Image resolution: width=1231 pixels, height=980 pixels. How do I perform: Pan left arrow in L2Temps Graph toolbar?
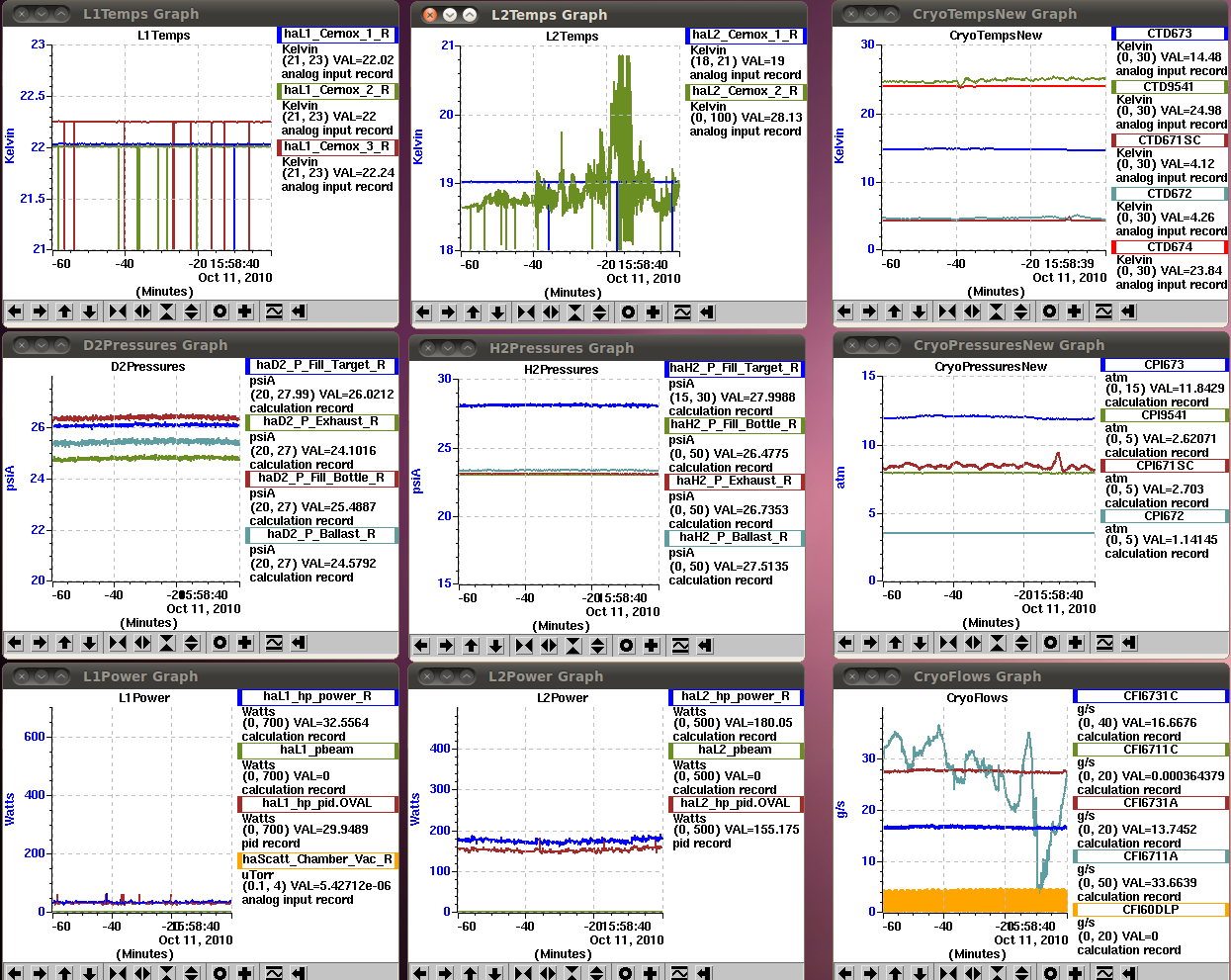[423, 312]
